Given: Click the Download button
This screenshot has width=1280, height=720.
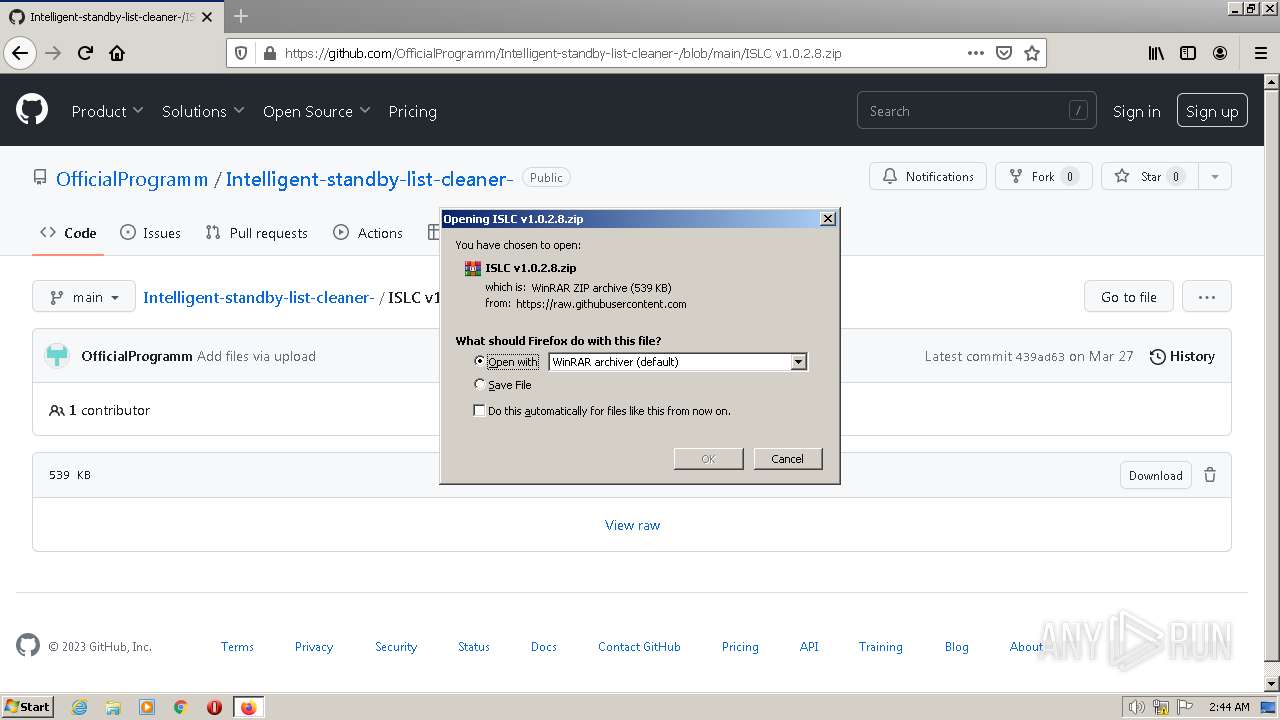Looking at the screenshot, I should click(x=1156, y=475).
